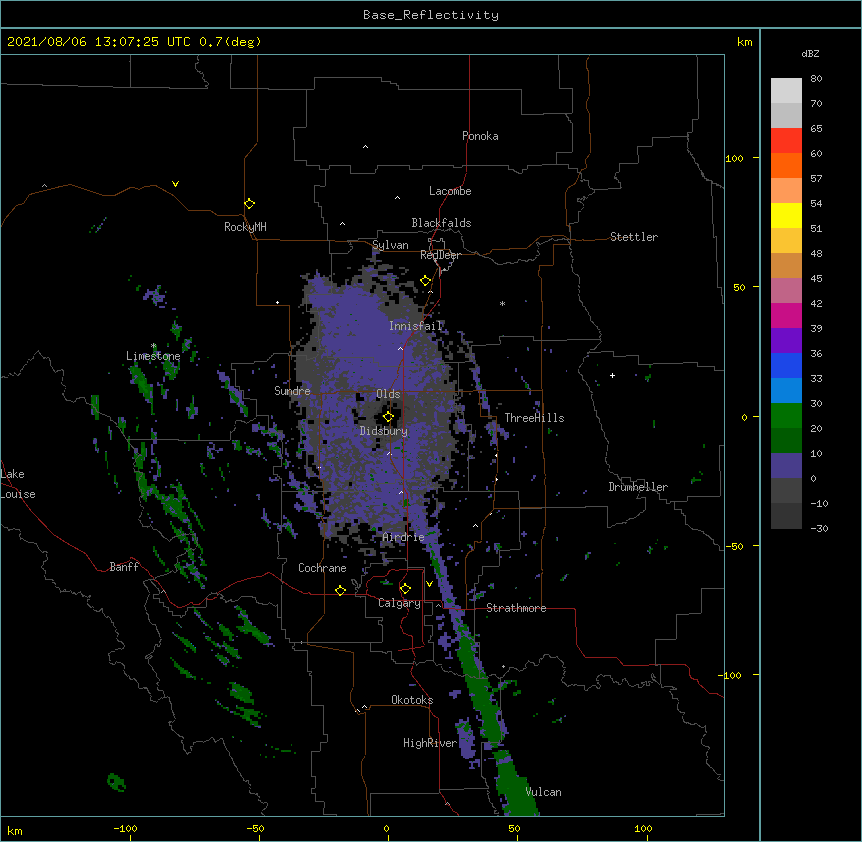This screenshot has height=842, width=862.
Task: Click the timestamp 2021/08/06 13:07:25 UTC
Action: coord(99,42)
